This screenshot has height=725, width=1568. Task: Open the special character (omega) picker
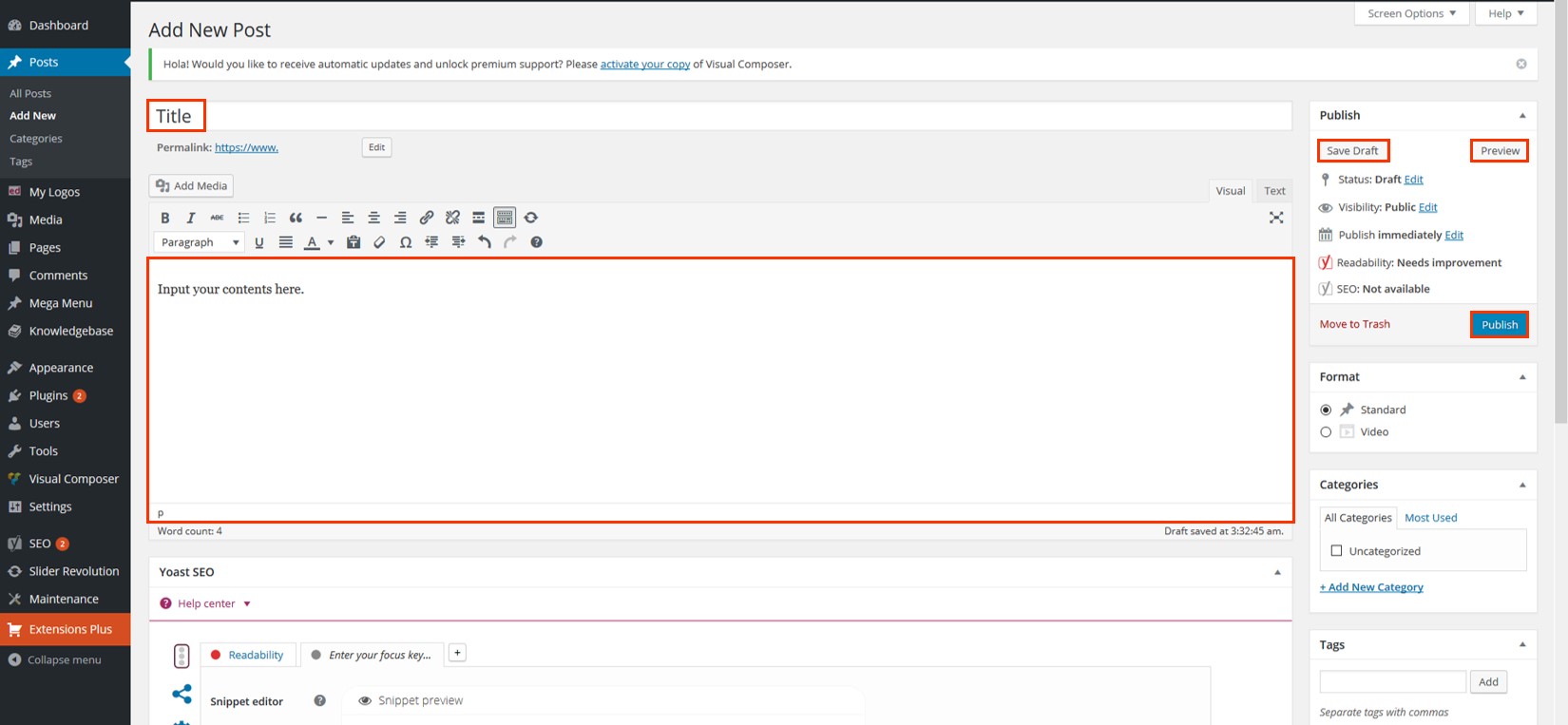pyautogui.click(x=406, y=242)
